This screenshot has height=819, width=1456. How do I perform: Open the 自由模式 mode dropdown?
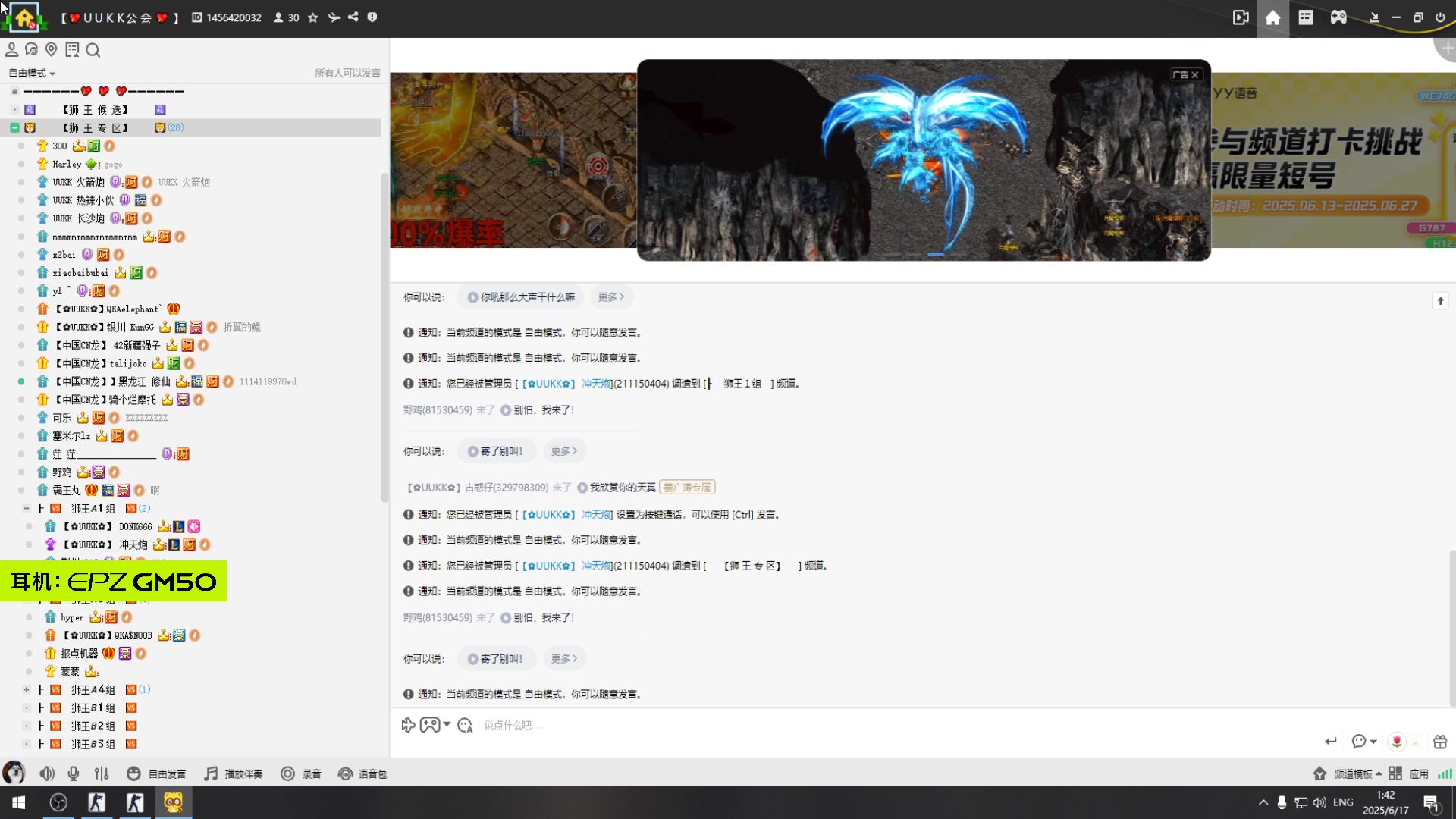(32, 73)
